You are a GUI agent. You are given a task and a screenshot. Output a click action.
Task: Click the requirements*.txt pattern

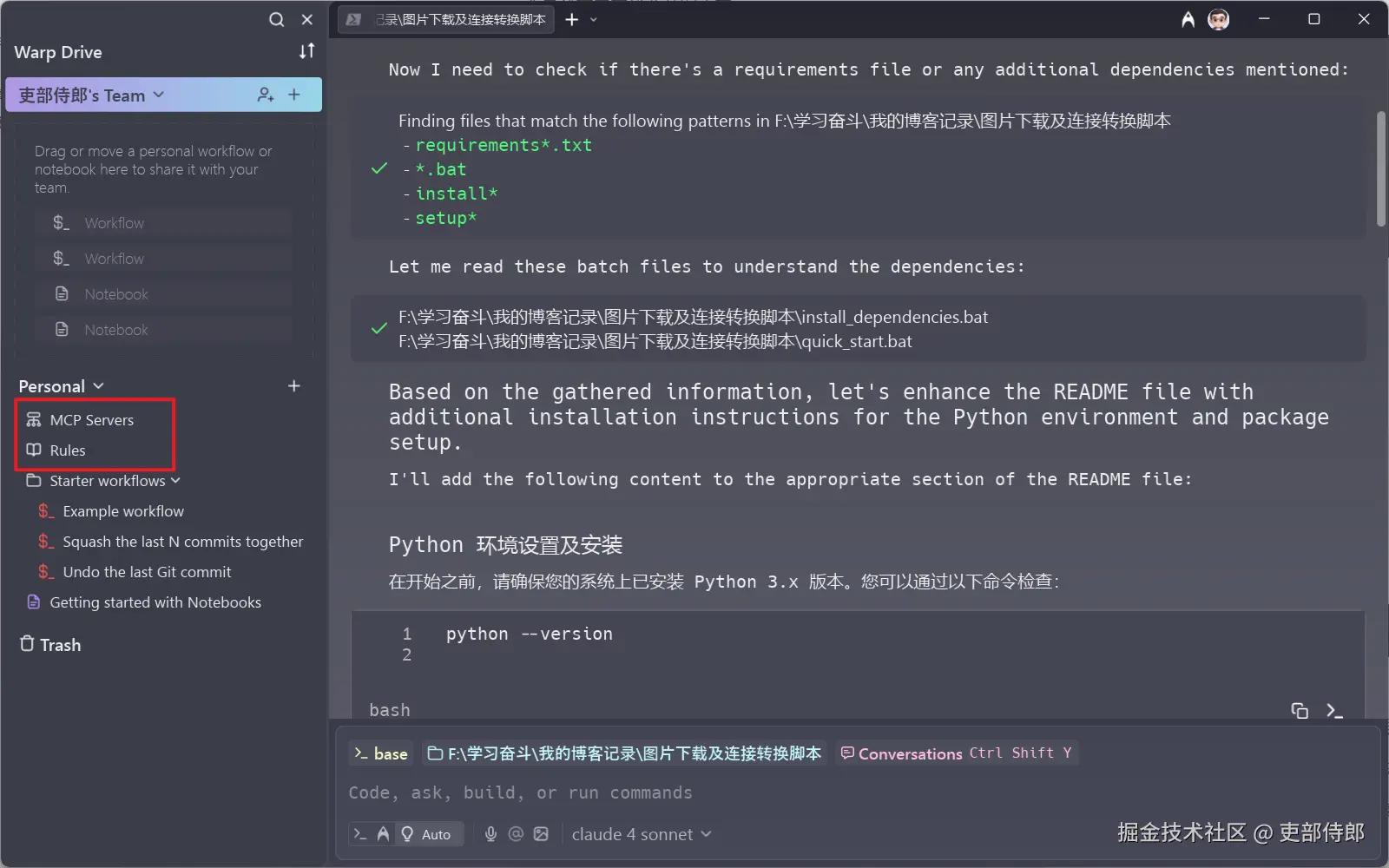[x=504, y=145]
